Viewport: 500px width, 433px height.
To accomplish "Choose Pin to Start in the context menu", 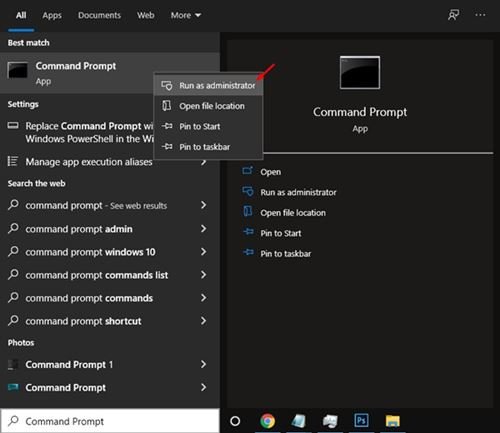I will pos(208,126).
